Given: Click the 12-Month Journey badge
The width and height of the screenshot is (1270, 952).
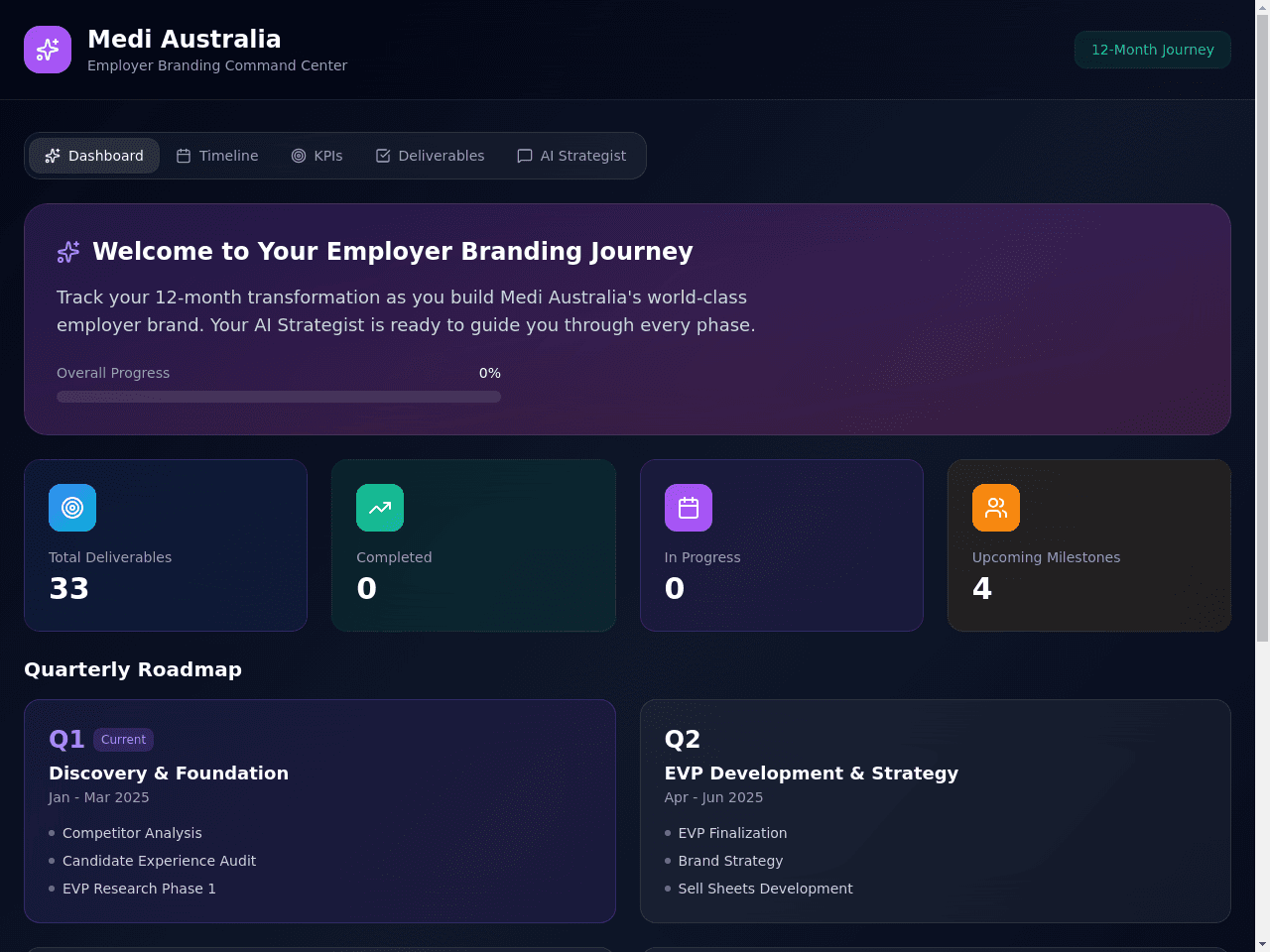Looking at the screenshot, I should coord(1153,50).
